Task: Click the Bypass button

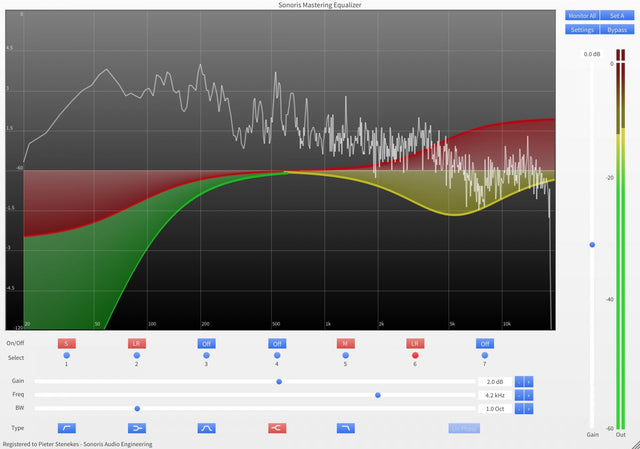Action: click(x=617, y=29)
